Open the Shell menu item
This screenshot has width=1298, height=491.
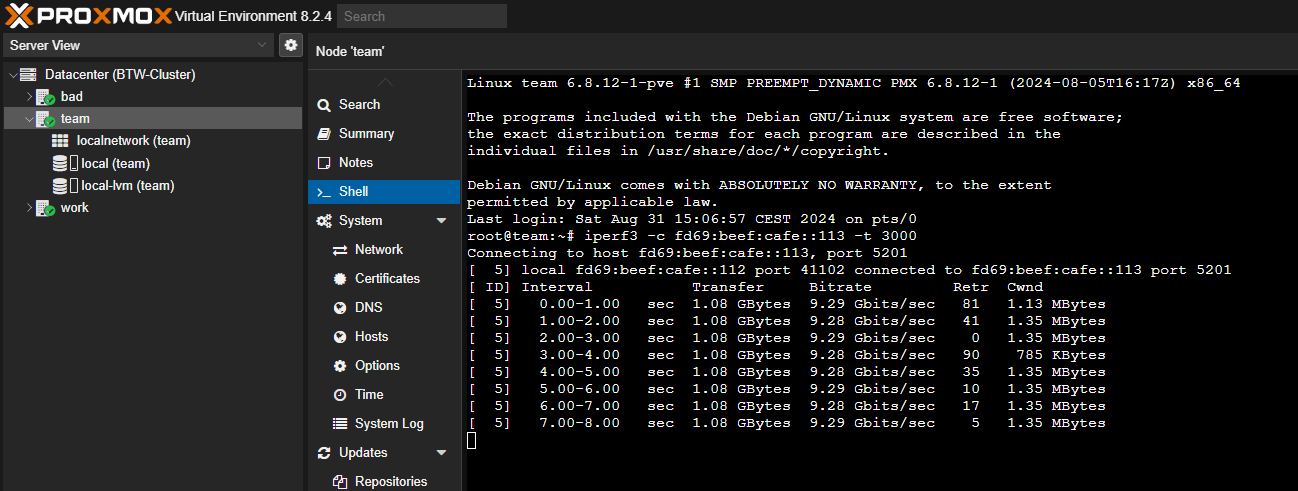coord(384,191)
